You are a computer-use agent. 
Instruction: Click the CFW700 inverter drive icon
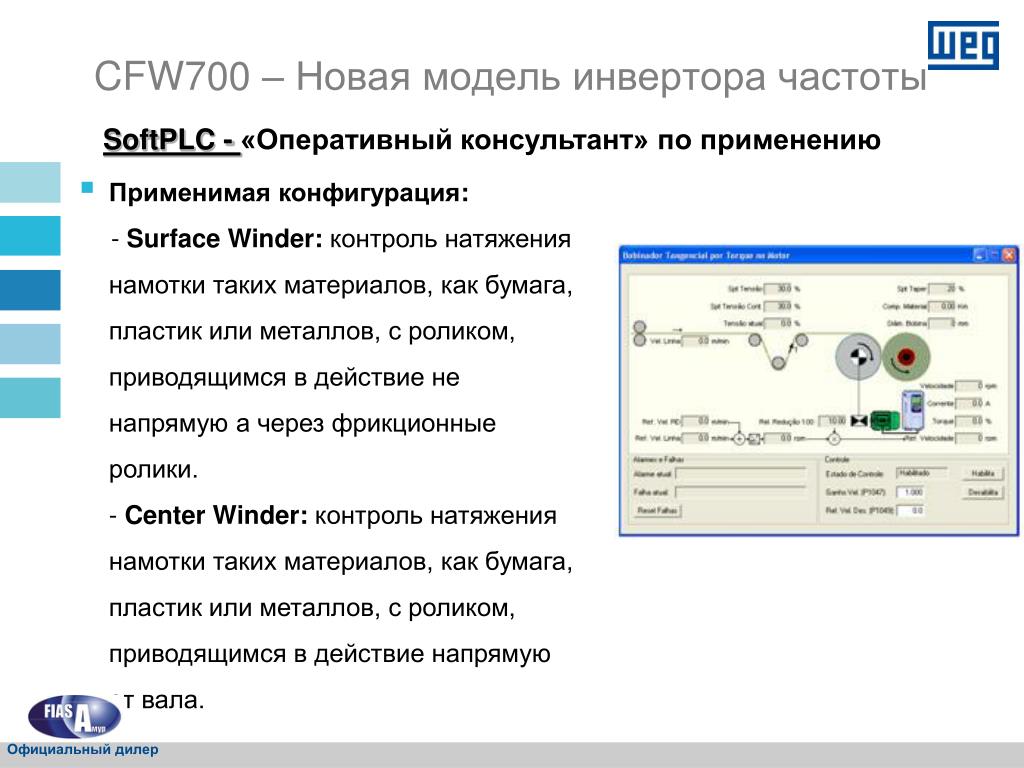point(913,410)
